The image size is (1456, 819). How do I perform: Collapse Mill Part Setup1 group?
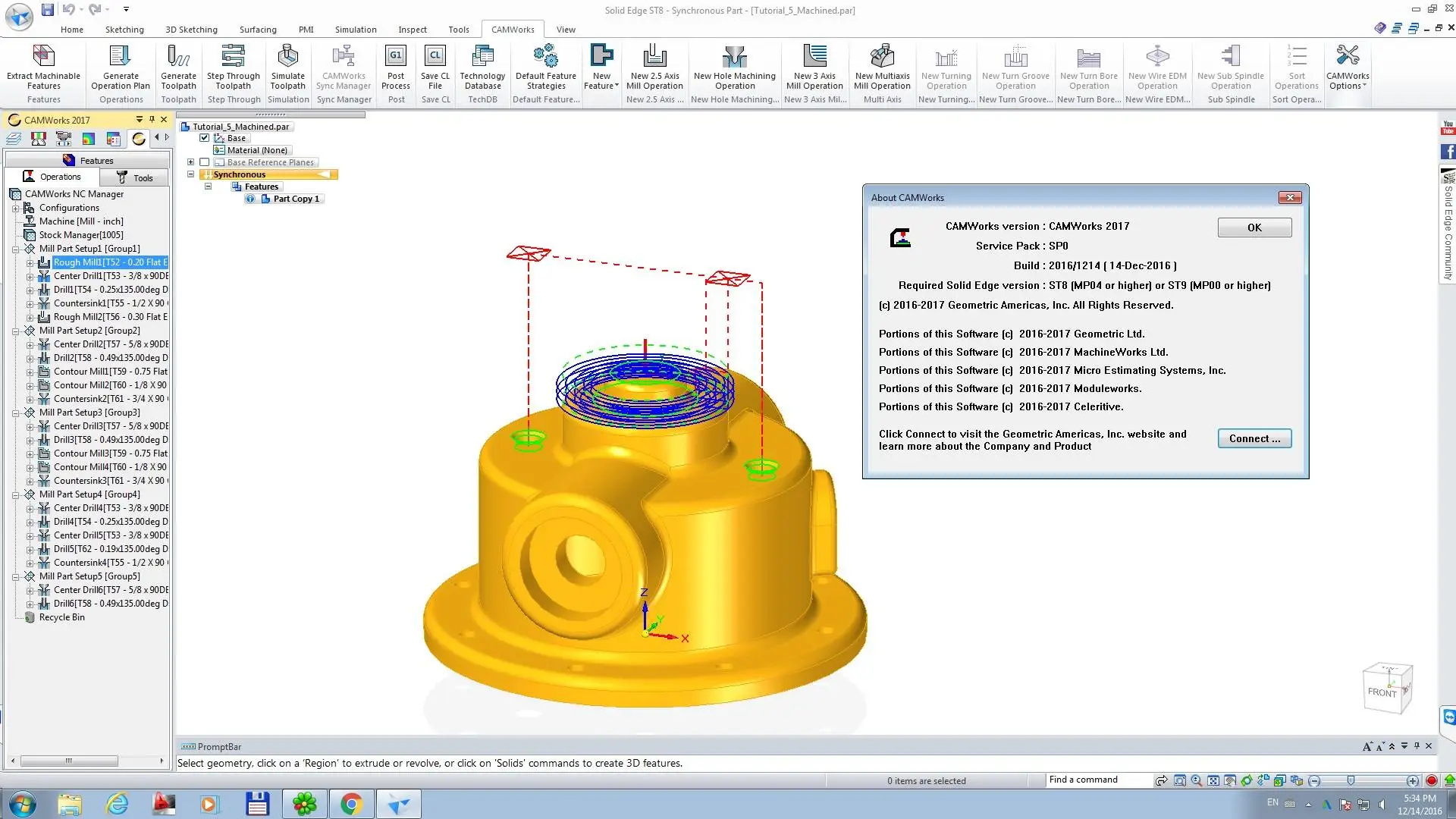pyautogui.click(x=15, y=249)
